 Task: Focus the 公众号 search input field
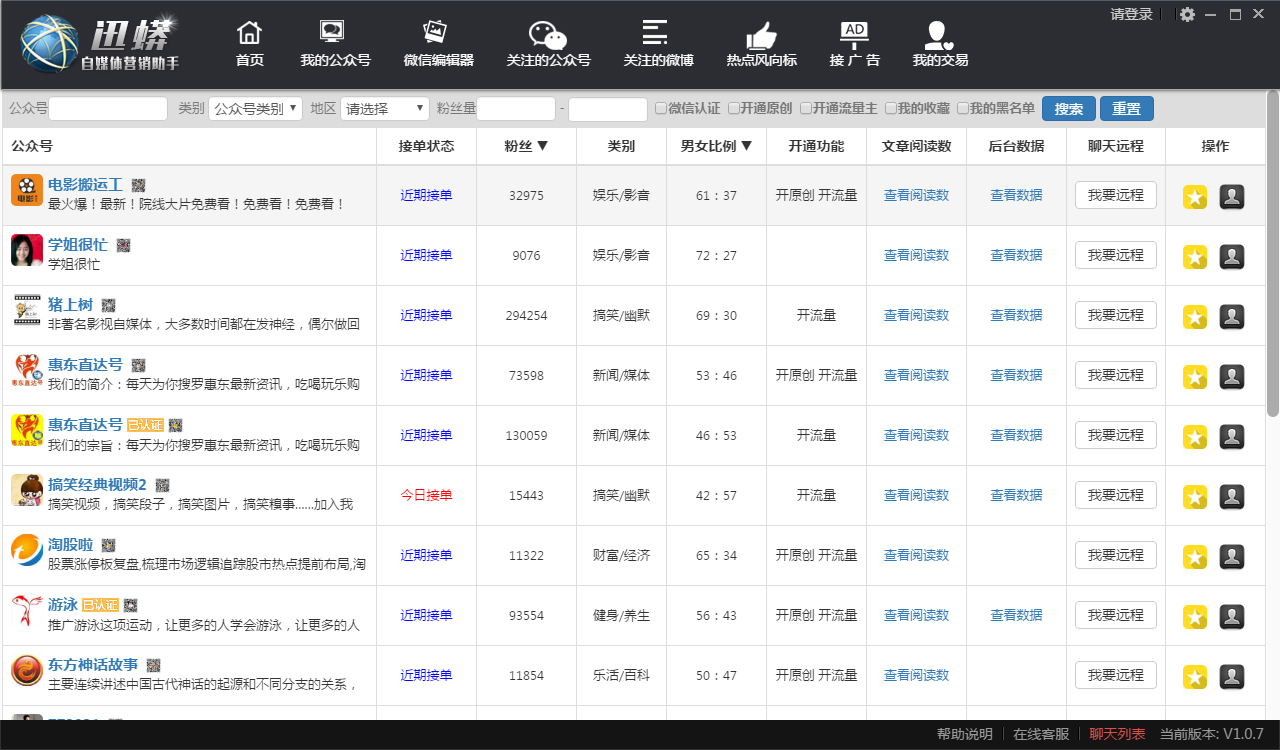tap(108, 109)
